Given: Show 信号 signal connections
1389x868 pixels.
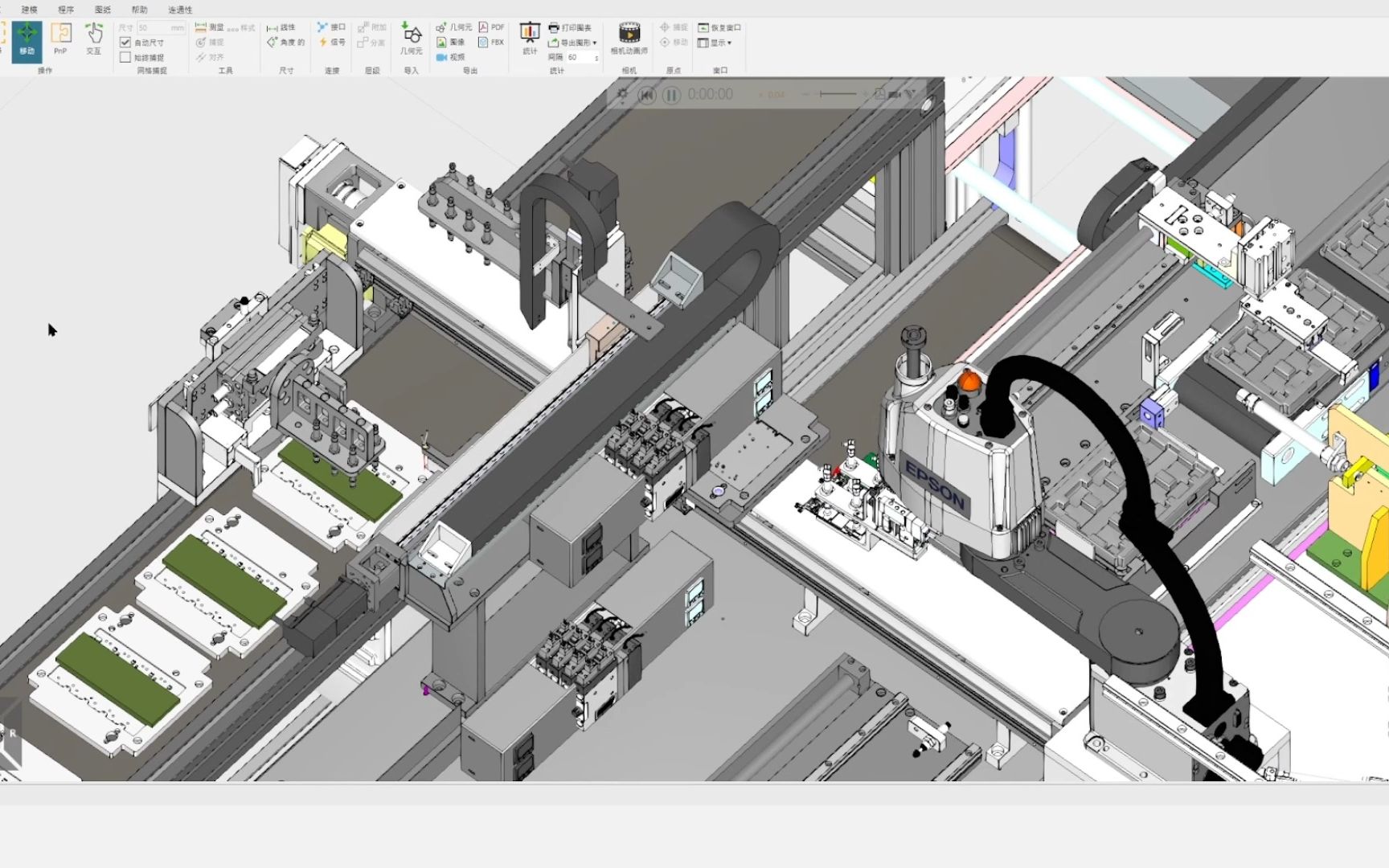Looking at the screenshot, I should pos(331,43).
